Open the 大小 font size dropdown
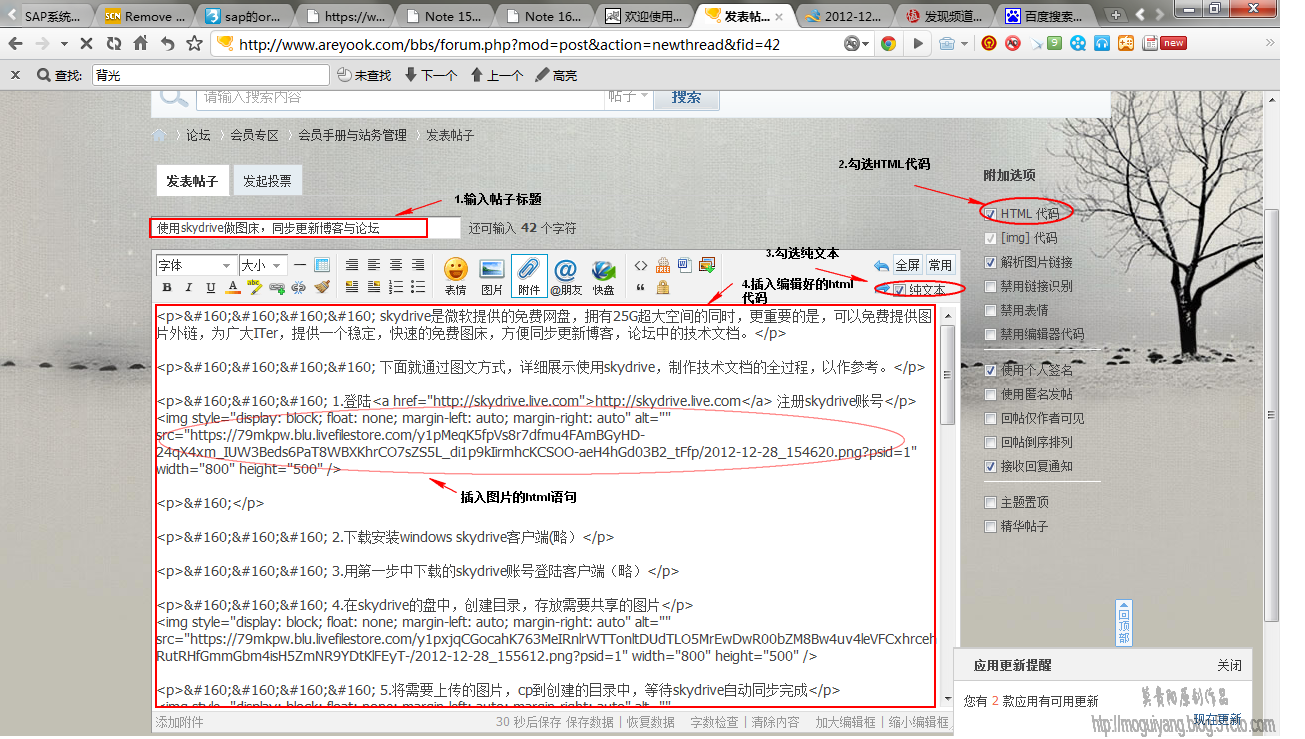Image resolution: width=1305 pixels, height=739 pixels. click(x=263, y=265)
